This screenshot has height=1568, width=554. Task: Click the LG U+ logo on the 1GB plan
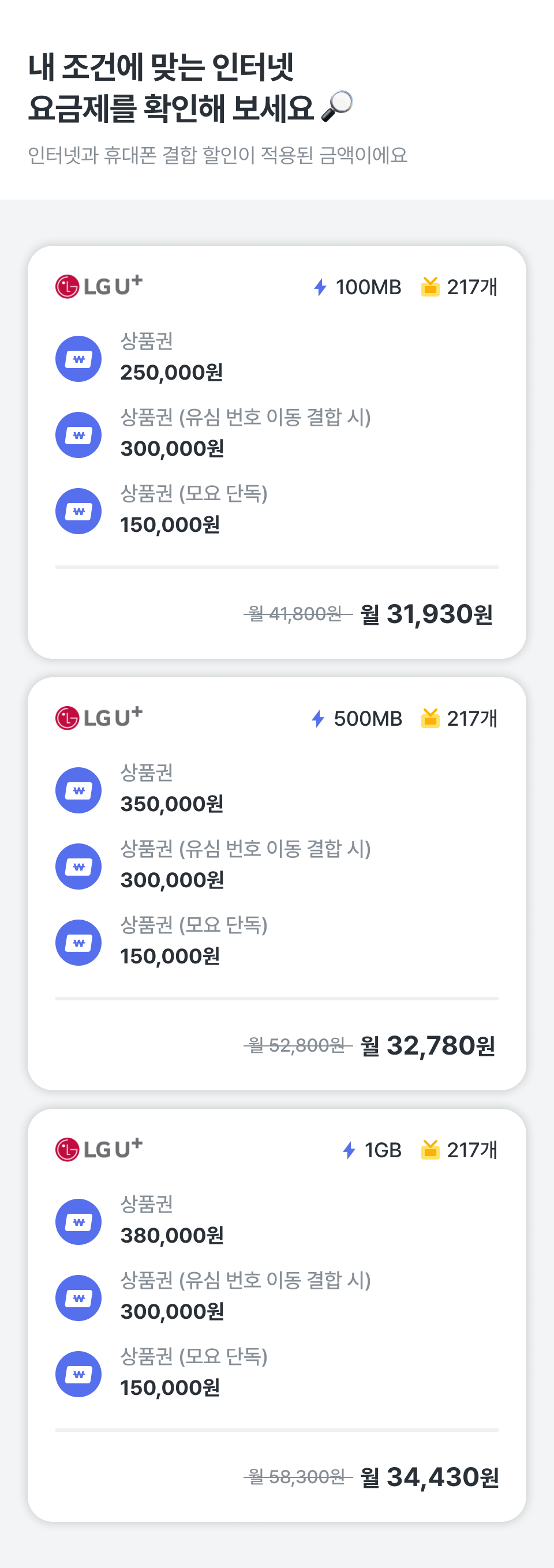pos(99,1149)
